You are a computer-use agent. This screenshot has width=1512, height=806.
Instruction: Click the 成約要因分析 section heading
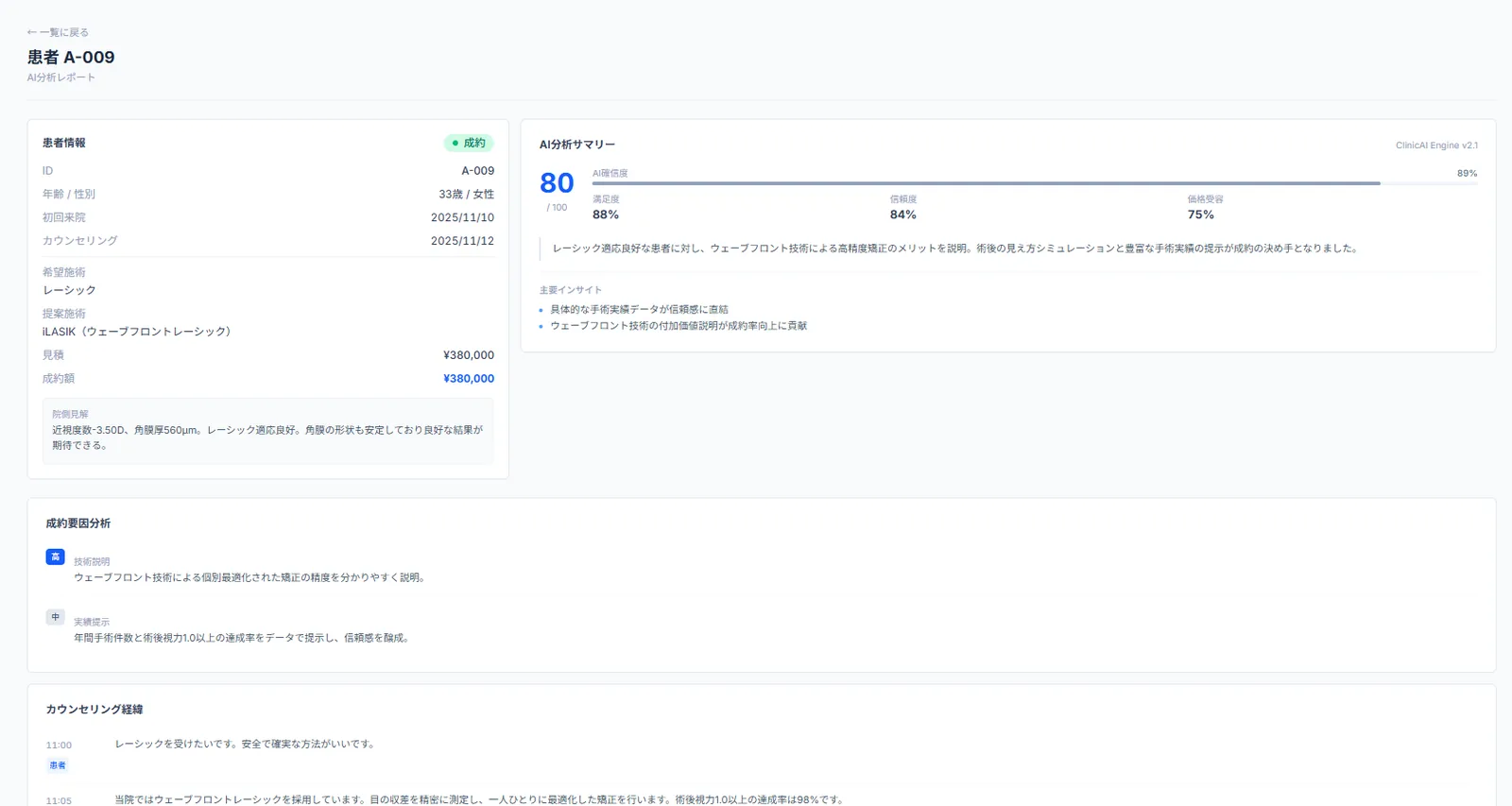pos(78,523)
